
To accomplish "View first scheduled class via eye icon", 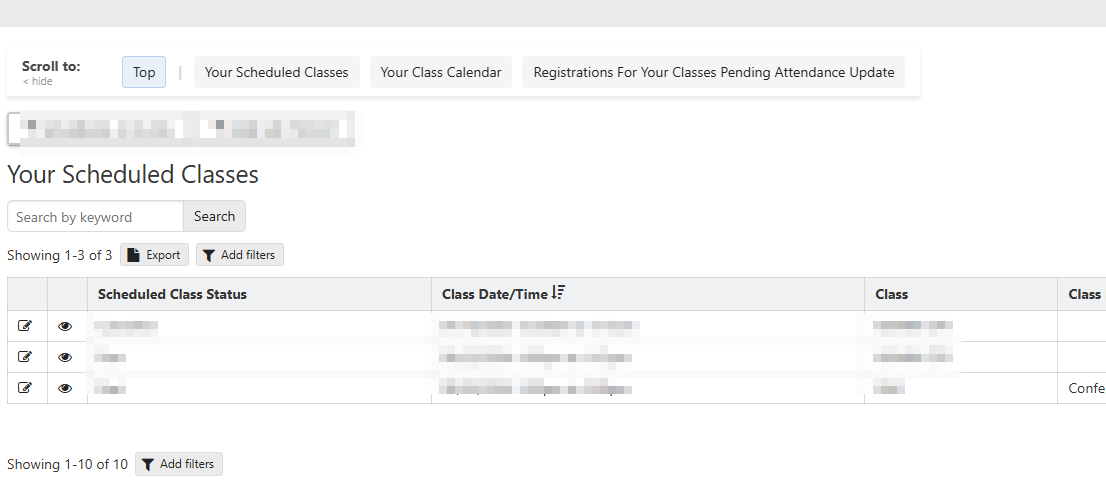I will pyautogui.click(x=65, y=326).
